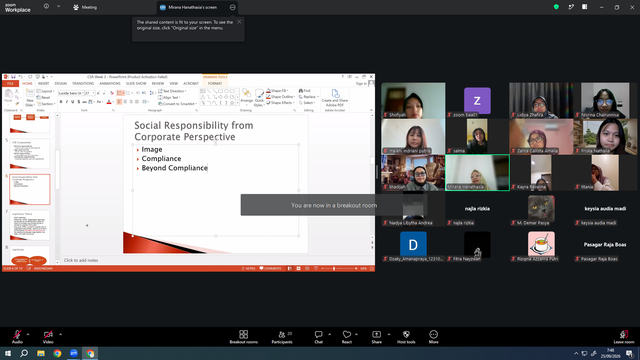Viewport: 640px width, 360px height.
Task: Click Find in Editing group
Action: tap(305, 91)
